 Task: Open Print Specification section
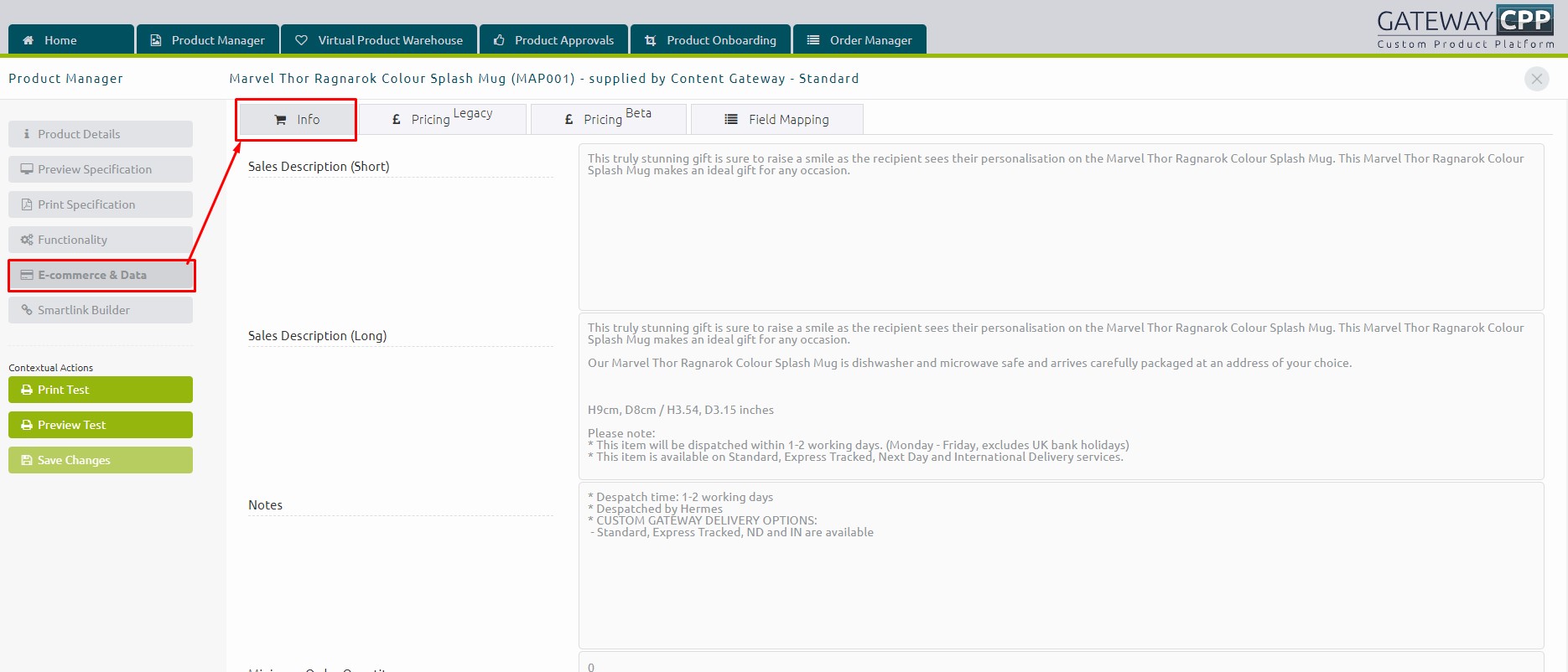click(x=101, y=204)
